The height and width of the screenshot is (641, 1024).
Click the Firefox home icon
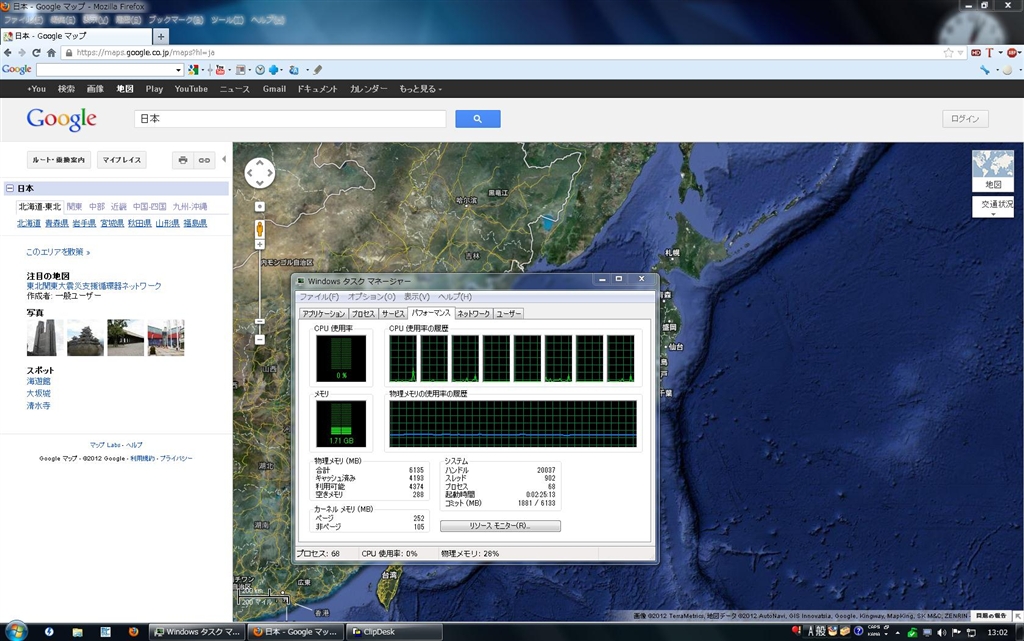51,52
